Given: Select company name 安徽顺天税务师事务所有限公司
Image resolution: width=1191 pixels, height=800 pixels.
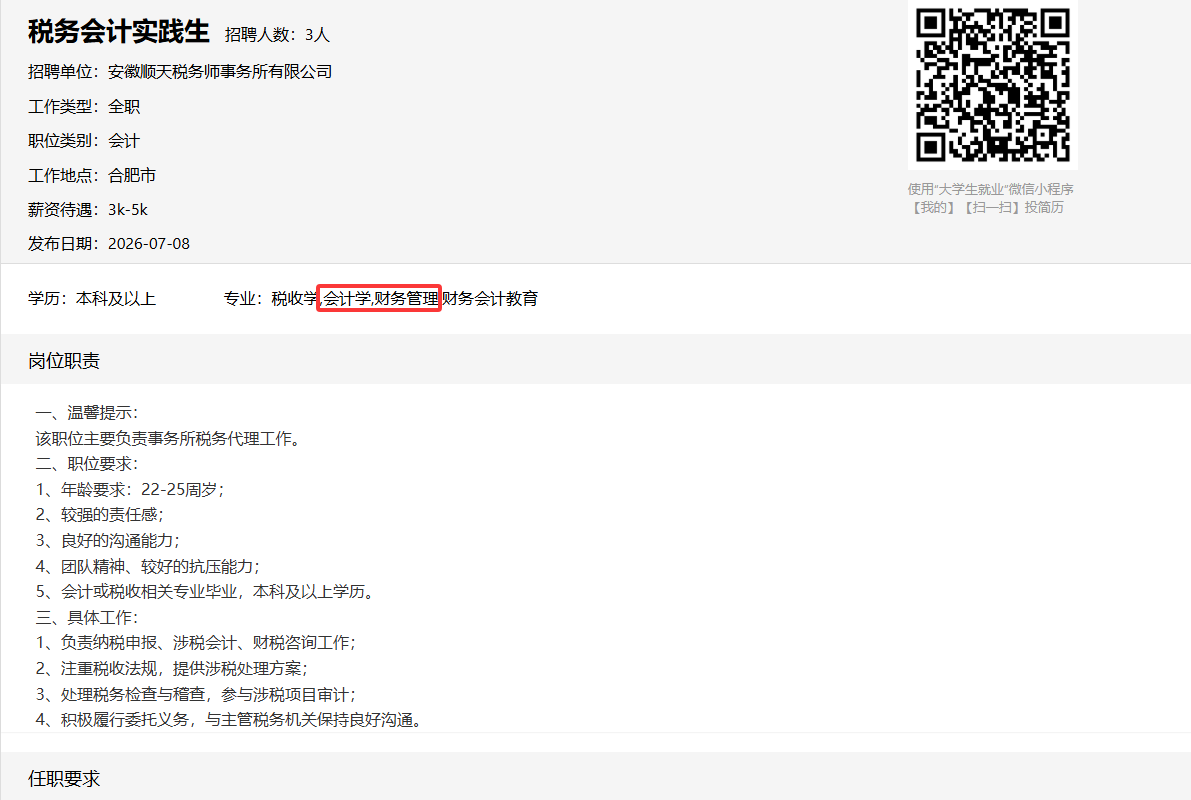Looking at the screenshot, I should point(220,72).
